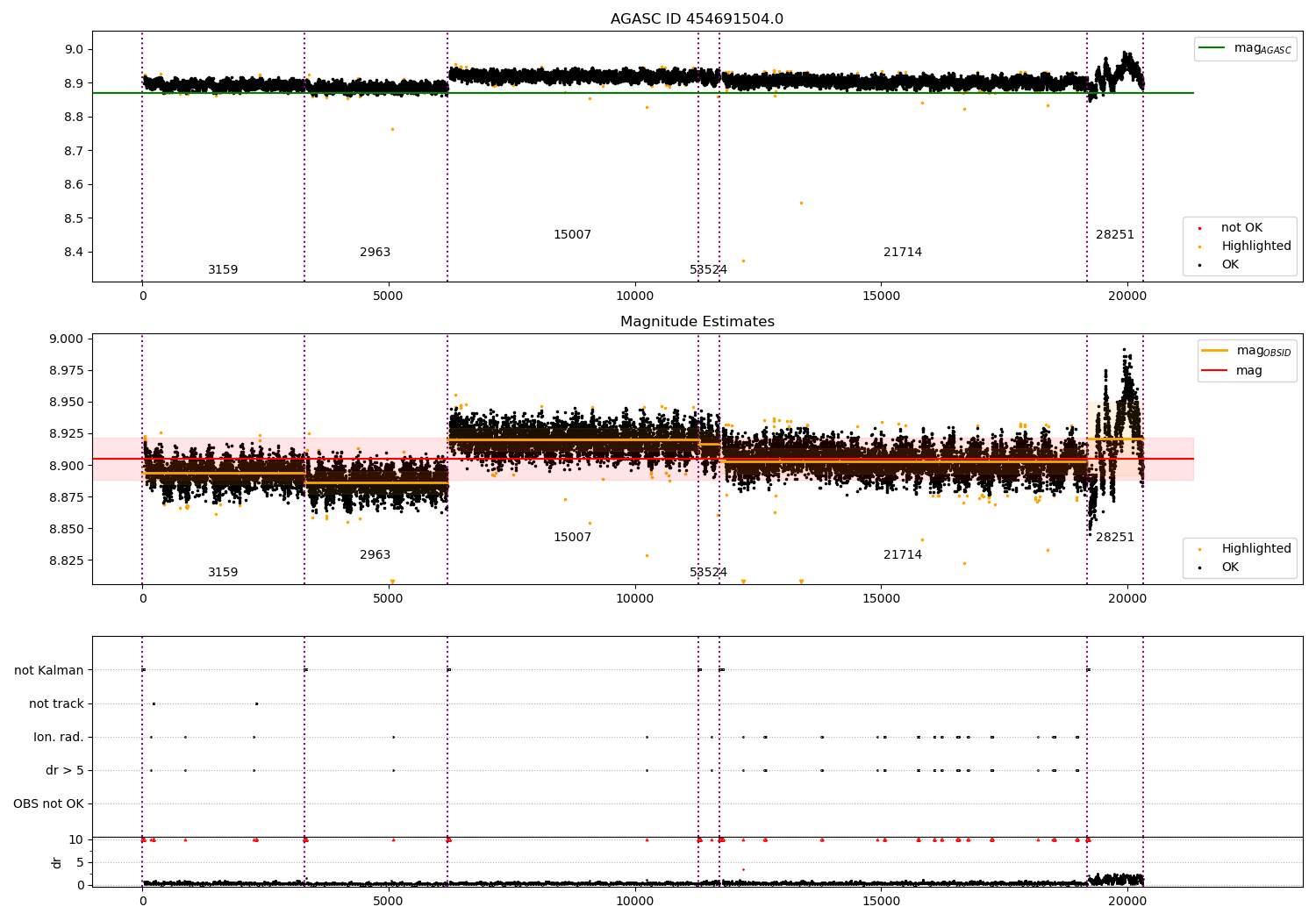Click y-tick 8.975 in Magnitude Estimates
The height and width of the screenshot is (921, 1316).
(x=67, y=371)
